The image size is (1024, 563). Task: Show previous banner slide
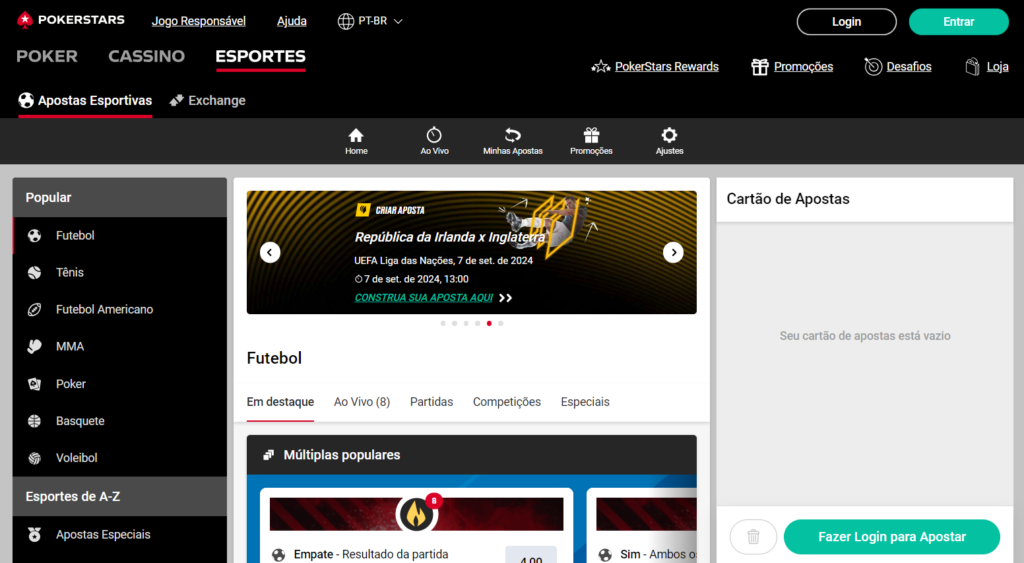pos(270,252)
